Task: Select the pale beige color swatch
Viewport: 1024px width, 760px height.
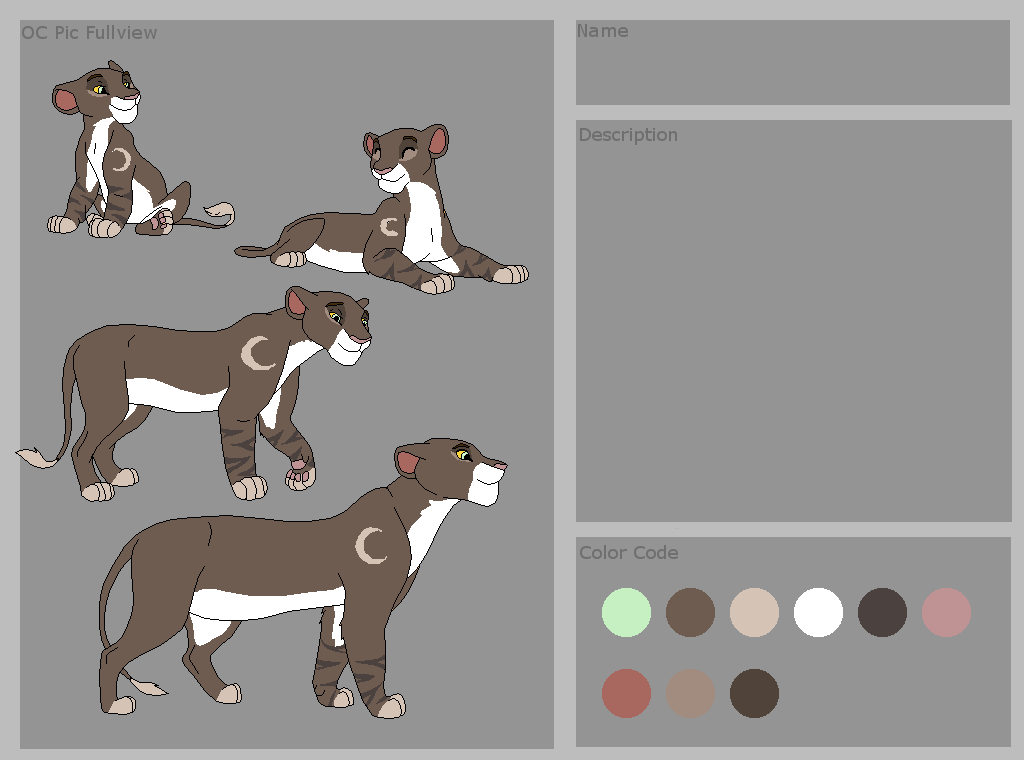Action: coord(754,612)
